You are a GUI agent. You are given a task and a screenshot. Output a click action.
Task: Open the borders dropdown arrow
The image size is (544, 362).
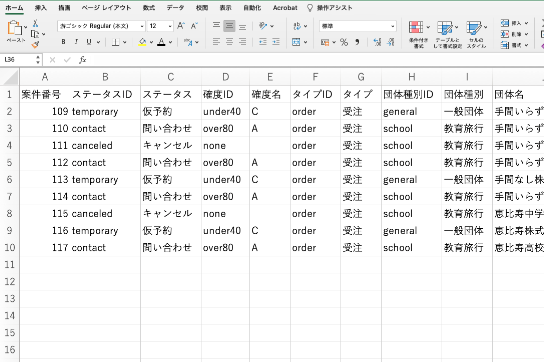(125, 42)
